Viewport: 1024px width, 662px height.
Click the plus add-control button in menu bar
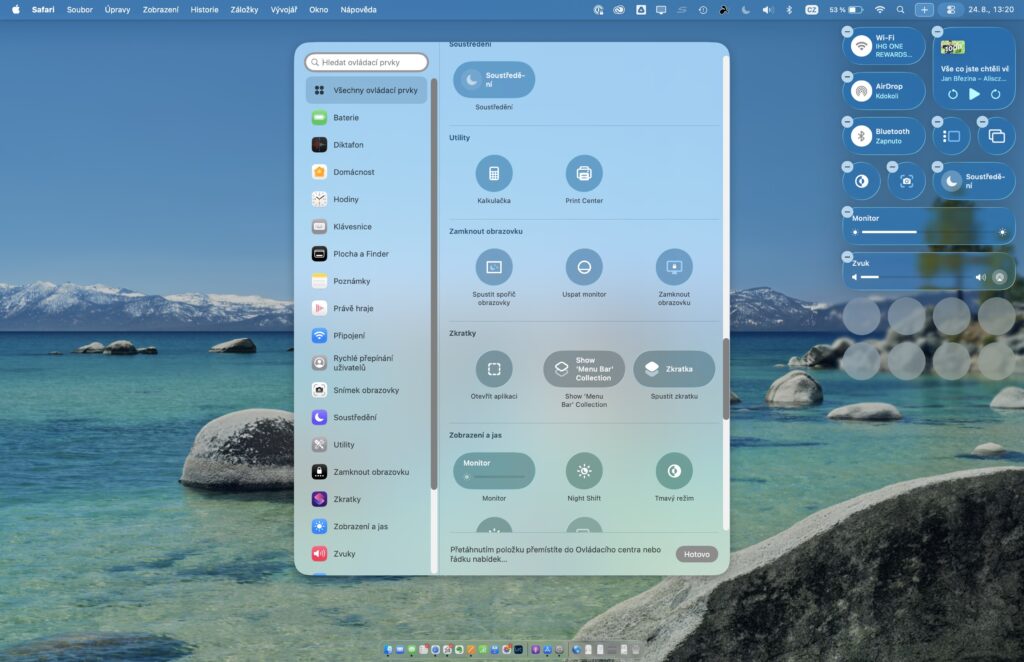924,10
